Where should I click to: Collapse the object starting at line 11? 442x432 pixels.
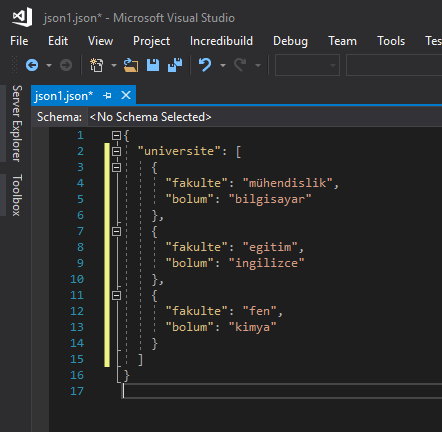(116, 295)
